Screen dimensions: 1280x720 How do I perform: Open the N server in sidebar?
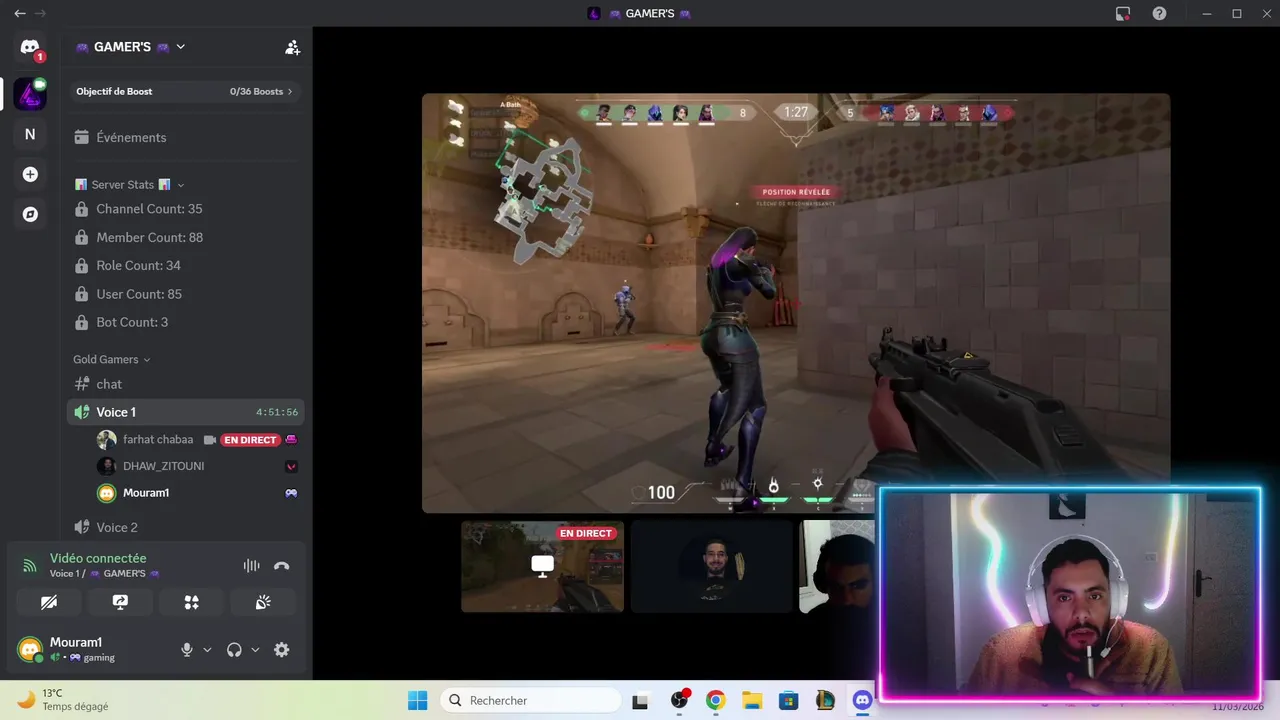pos(30,134)
